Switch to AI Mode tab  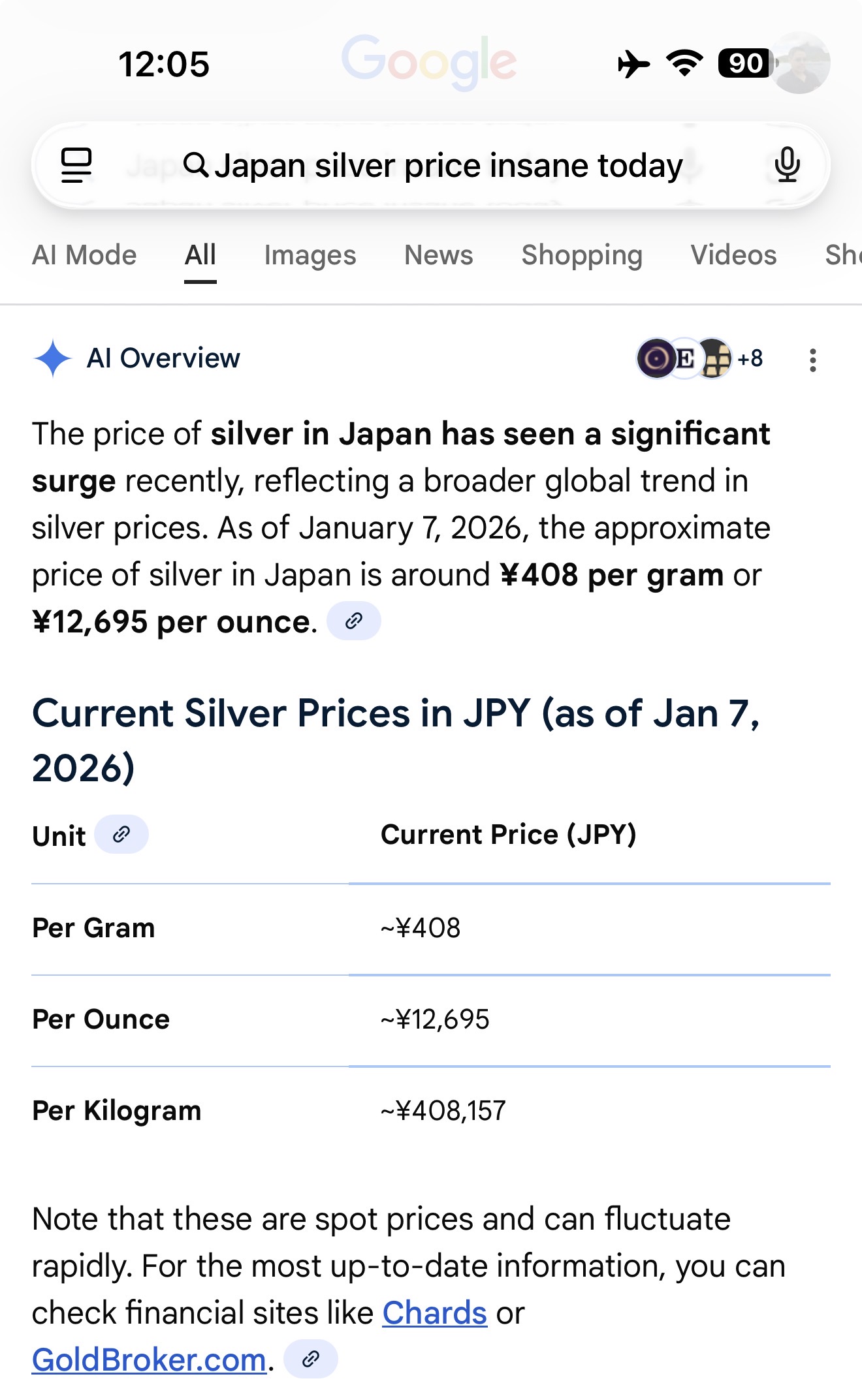(x=84, y=255)
